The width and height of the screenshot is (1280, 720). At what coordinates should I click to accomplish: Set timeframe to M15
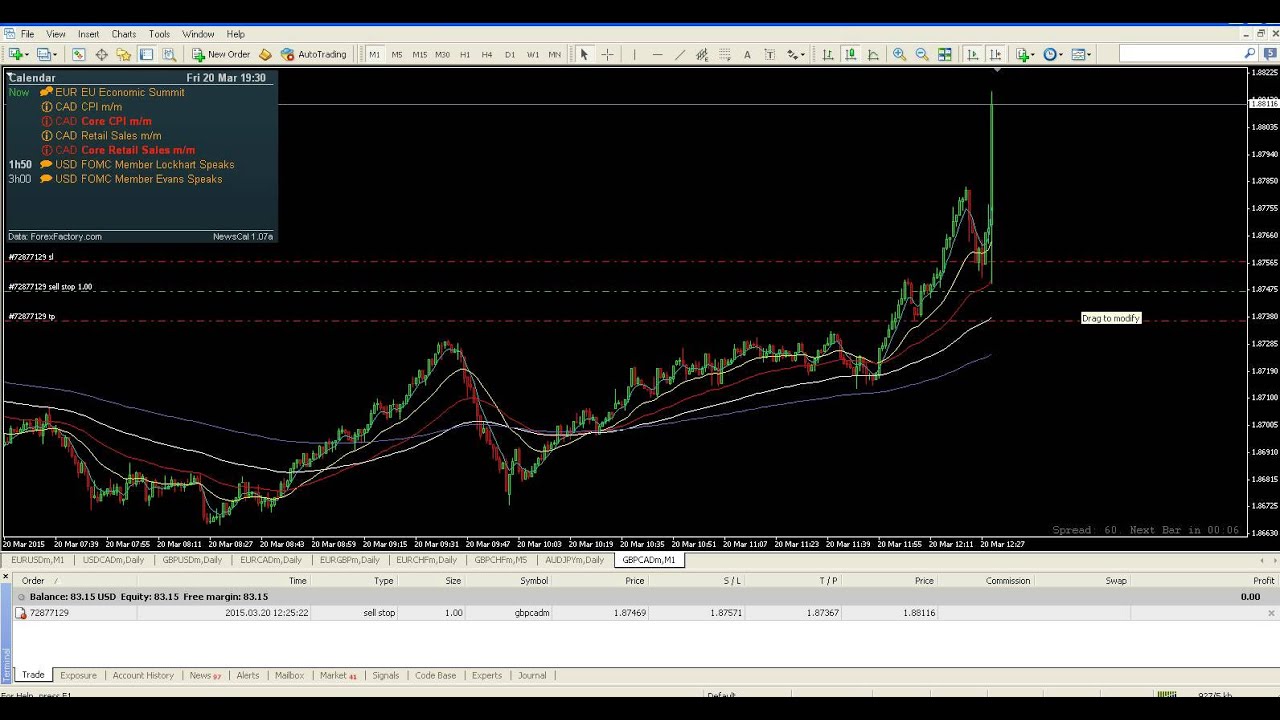pyautogui.click(x=419, y=54)
